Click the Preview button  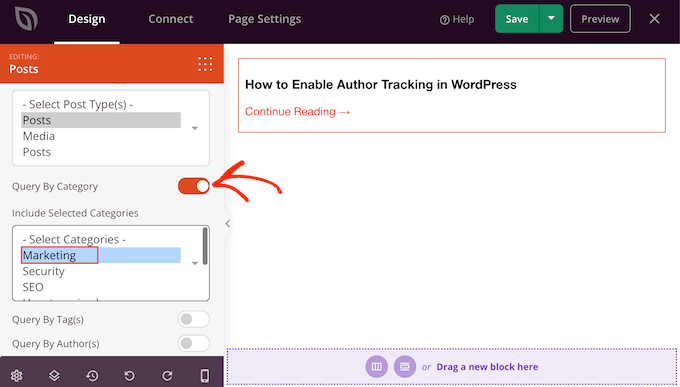click(x=600, y=19)
